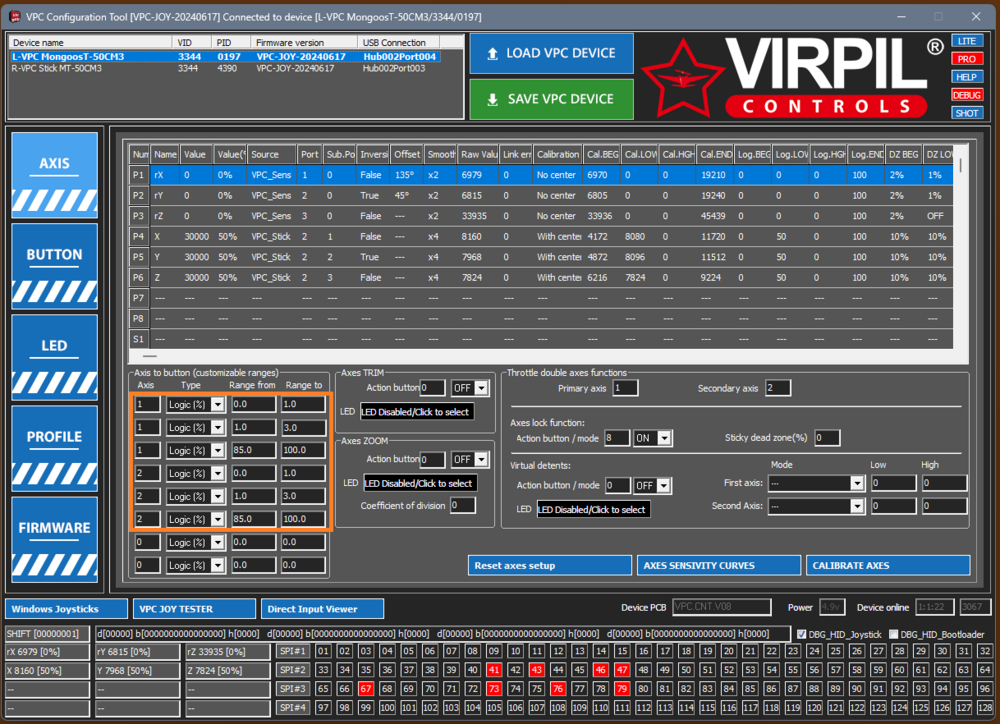
Task: Open the DEBUG badge
Action: click(x=966, y=93)
